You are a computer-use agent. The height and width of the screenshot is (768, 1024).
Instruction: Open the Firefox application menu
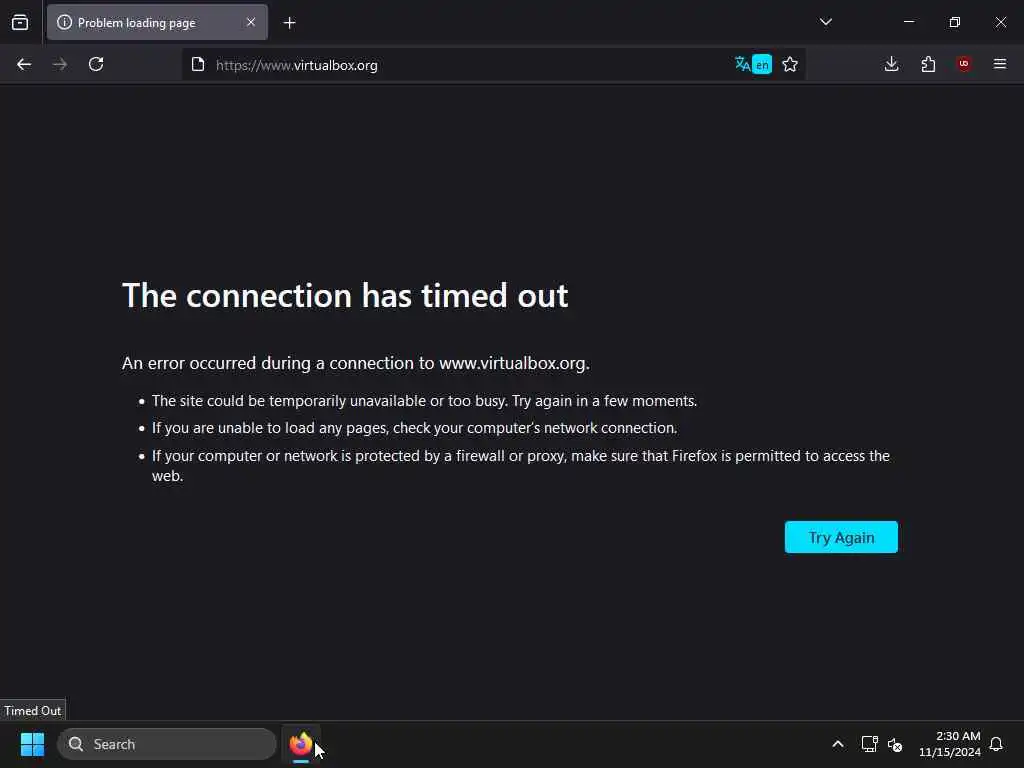pyautogui.click(x=1000, y=64)
